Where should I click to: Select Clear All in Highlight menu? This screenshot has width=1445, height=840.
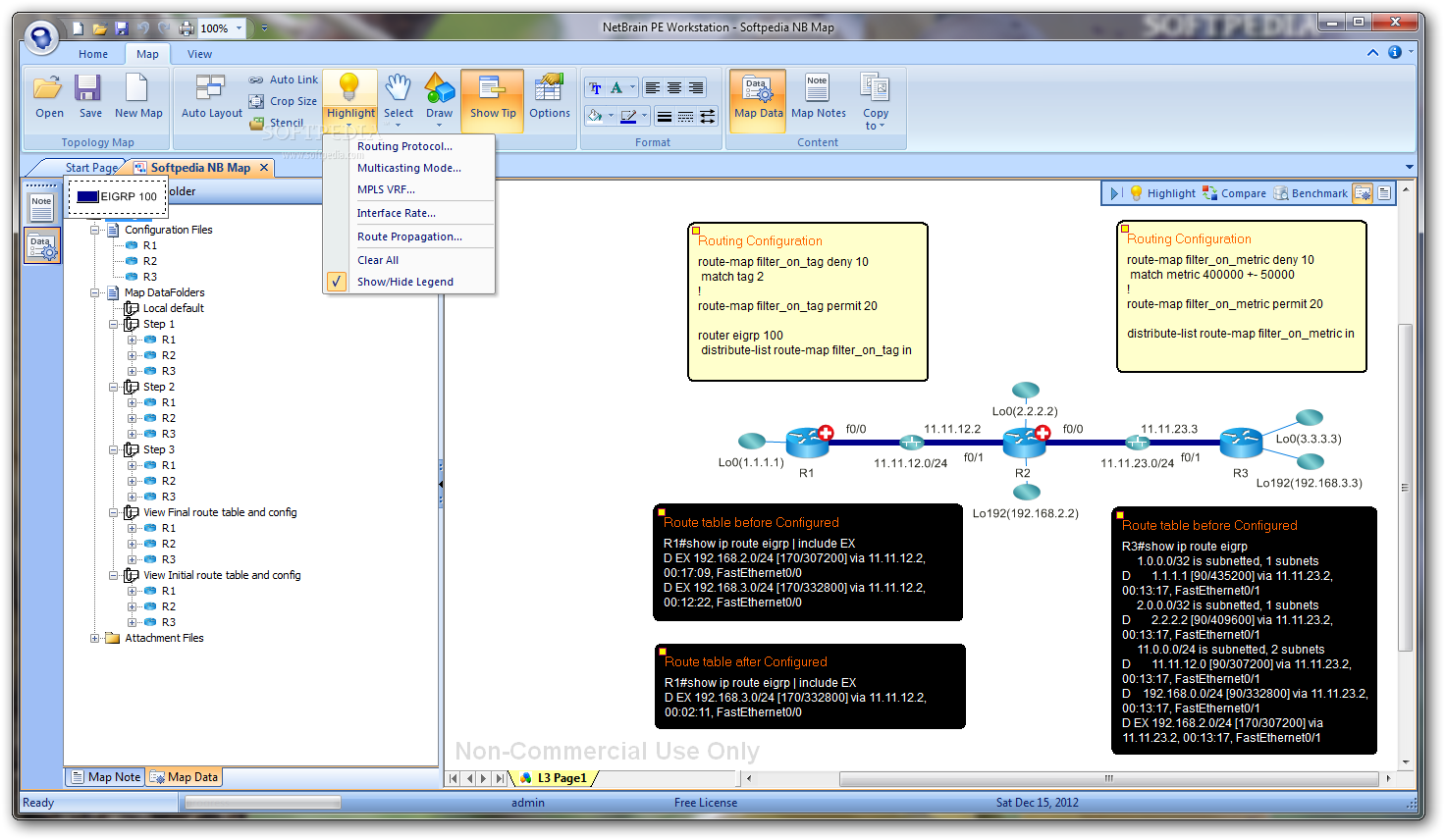(377, 260)
